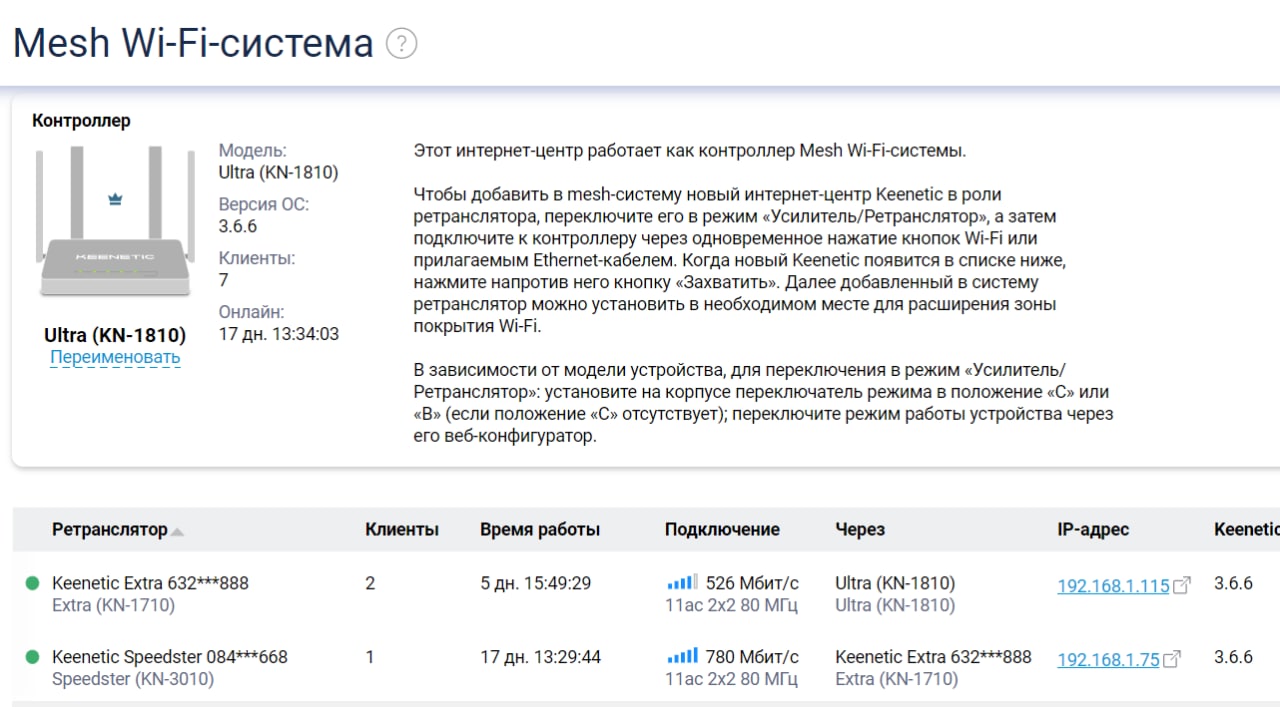The height and width of the screenshot is (707, 1280).
Task: Click the Время работы column header
Action: 540,530
